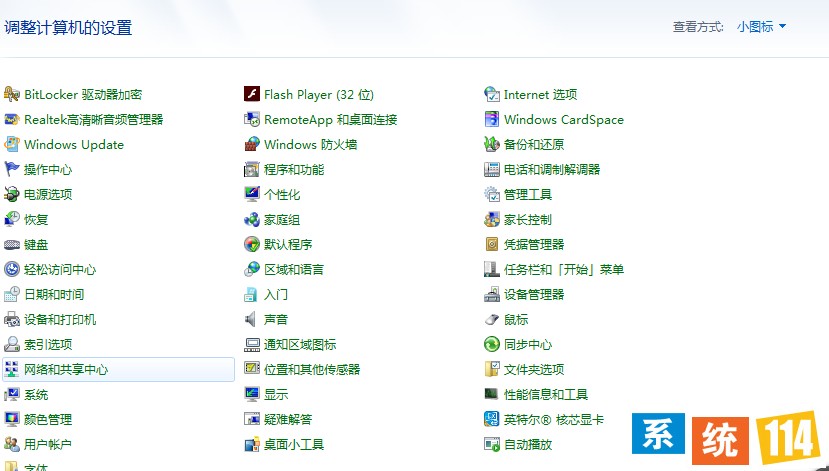Open the 凭据管理器 link
Viewport: 829px width, 471px height.
coord(534,245)
